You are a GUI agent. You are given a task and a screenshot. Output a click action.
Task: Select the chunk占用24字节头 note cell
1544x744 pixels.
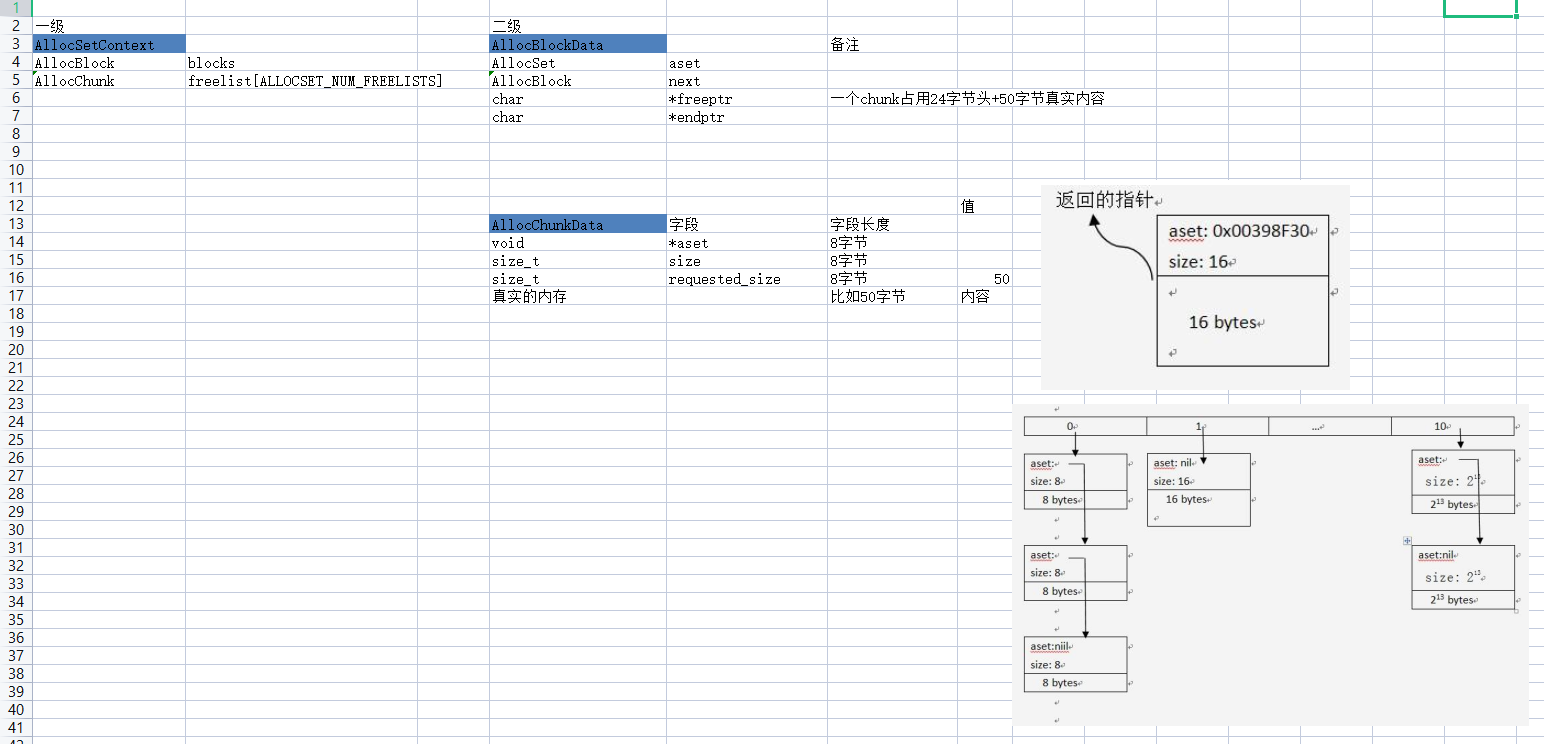click(967, 99)
